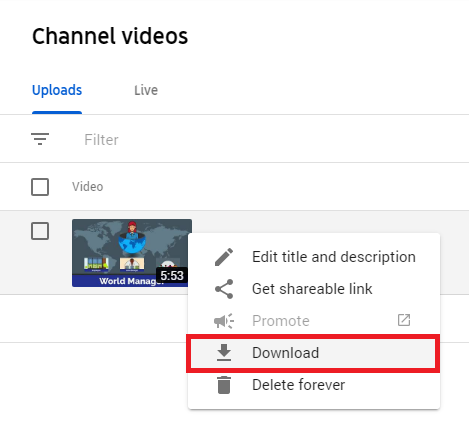Open the filter lines icon
Screen dimensions: 469x439
click(x=40, y=139)
